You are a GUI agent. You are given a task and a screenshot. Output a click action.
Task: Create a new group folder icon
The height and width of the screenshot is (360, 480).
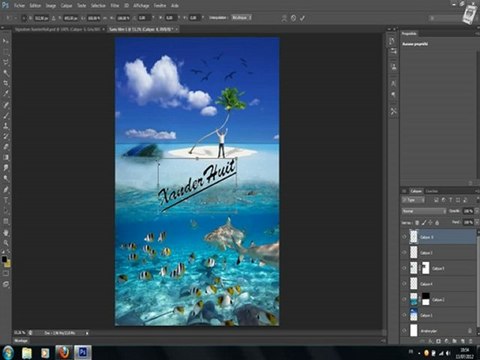455,341
